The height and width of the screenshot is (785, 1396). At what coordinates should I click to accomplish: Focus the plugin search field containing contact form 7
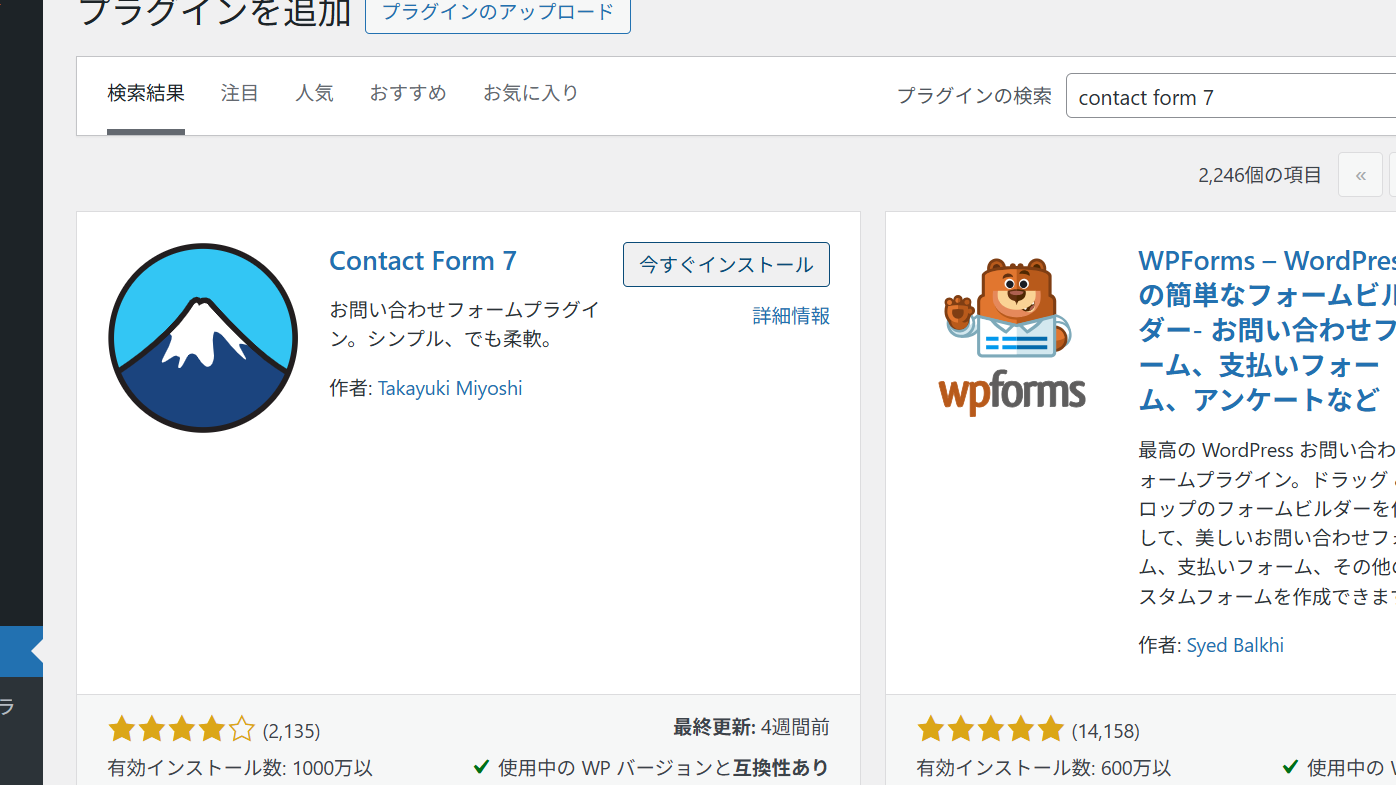[1231, 96]
